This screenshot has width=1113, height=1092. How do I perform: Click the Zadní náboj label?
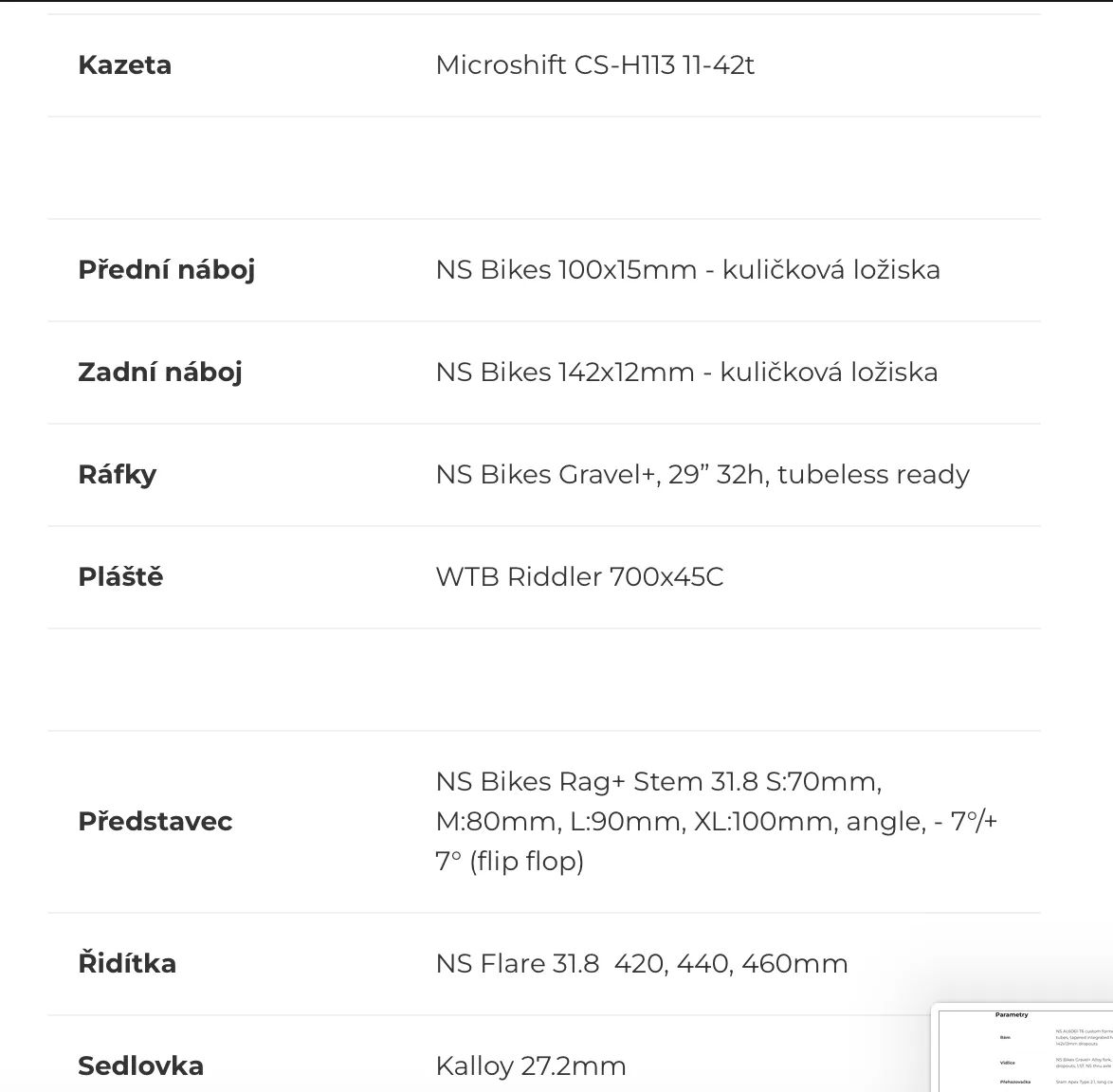159,373
